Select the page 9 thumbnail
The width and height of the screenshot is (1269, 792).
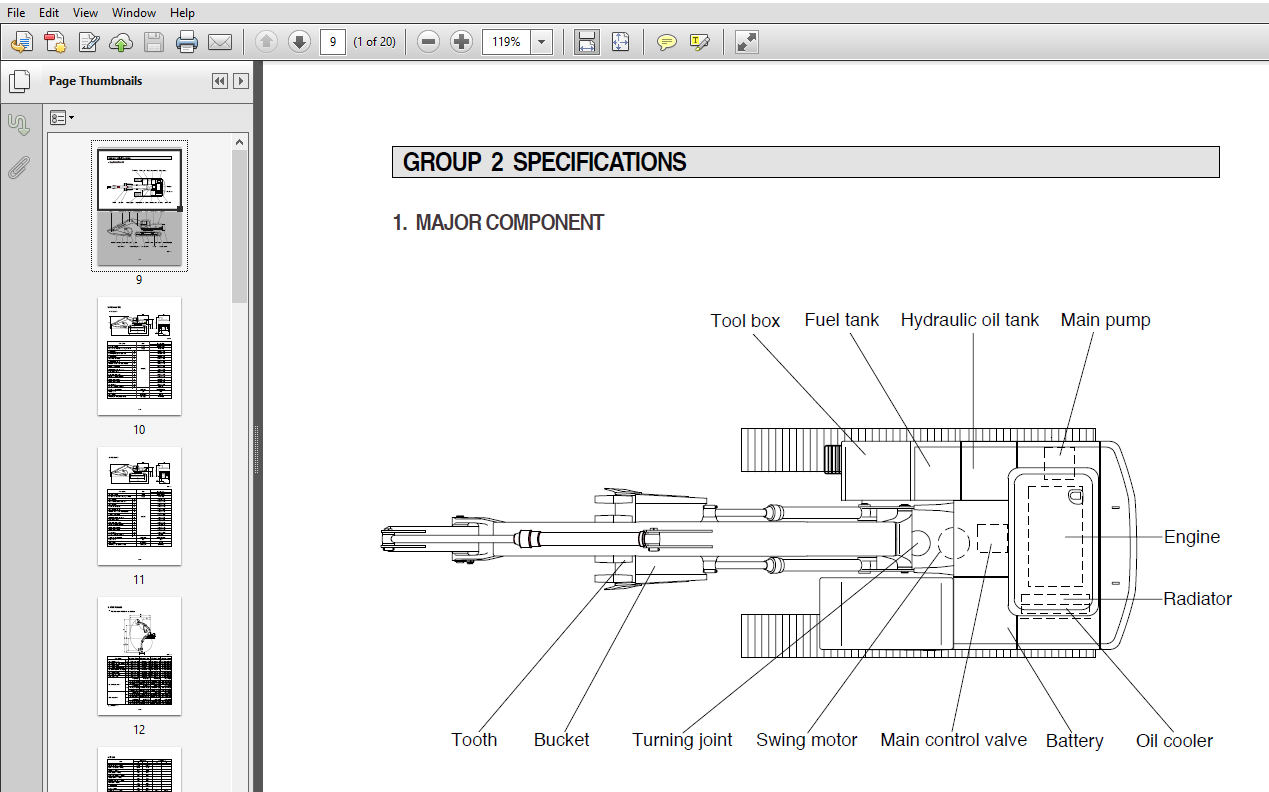139,206
